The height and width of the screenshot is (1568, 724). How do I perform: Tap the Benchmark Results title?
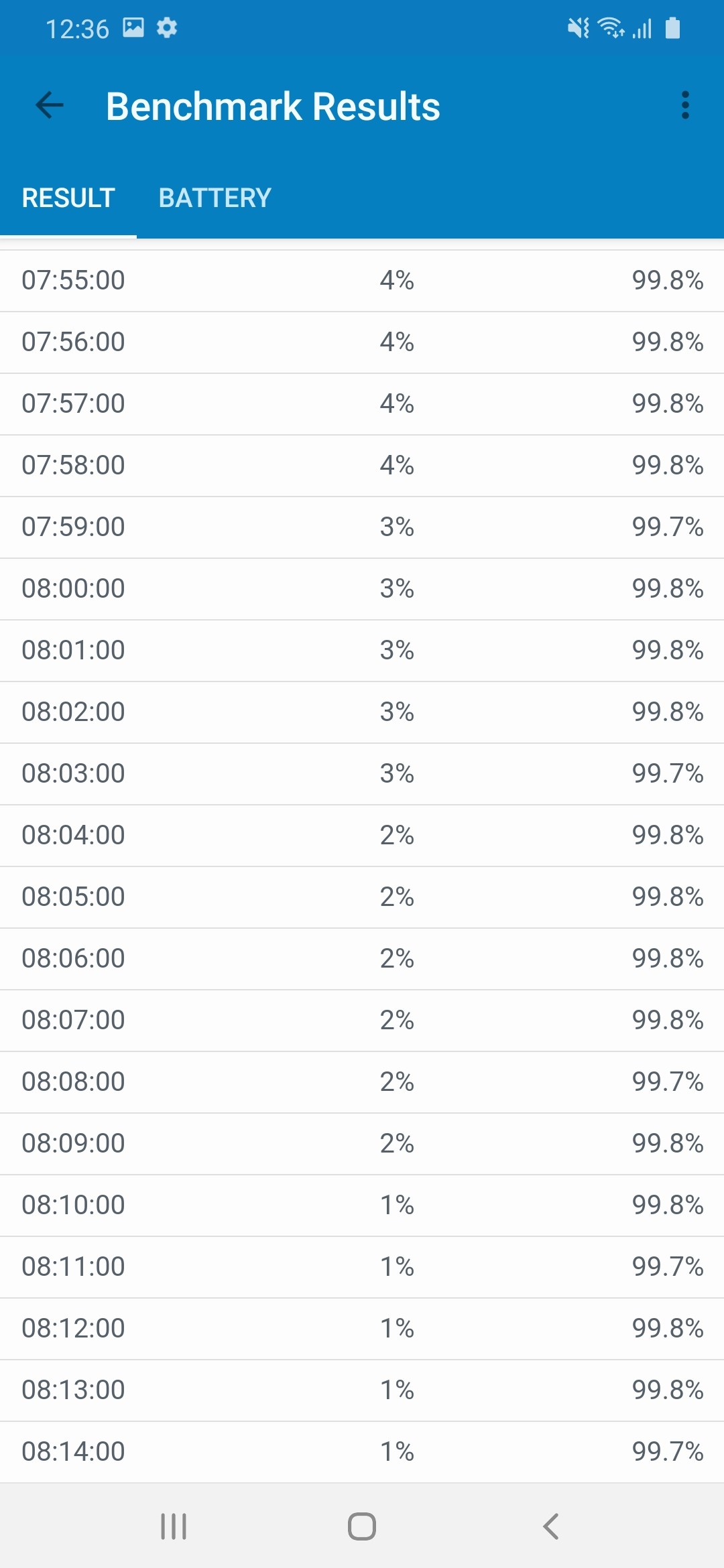tap(273, 107)
